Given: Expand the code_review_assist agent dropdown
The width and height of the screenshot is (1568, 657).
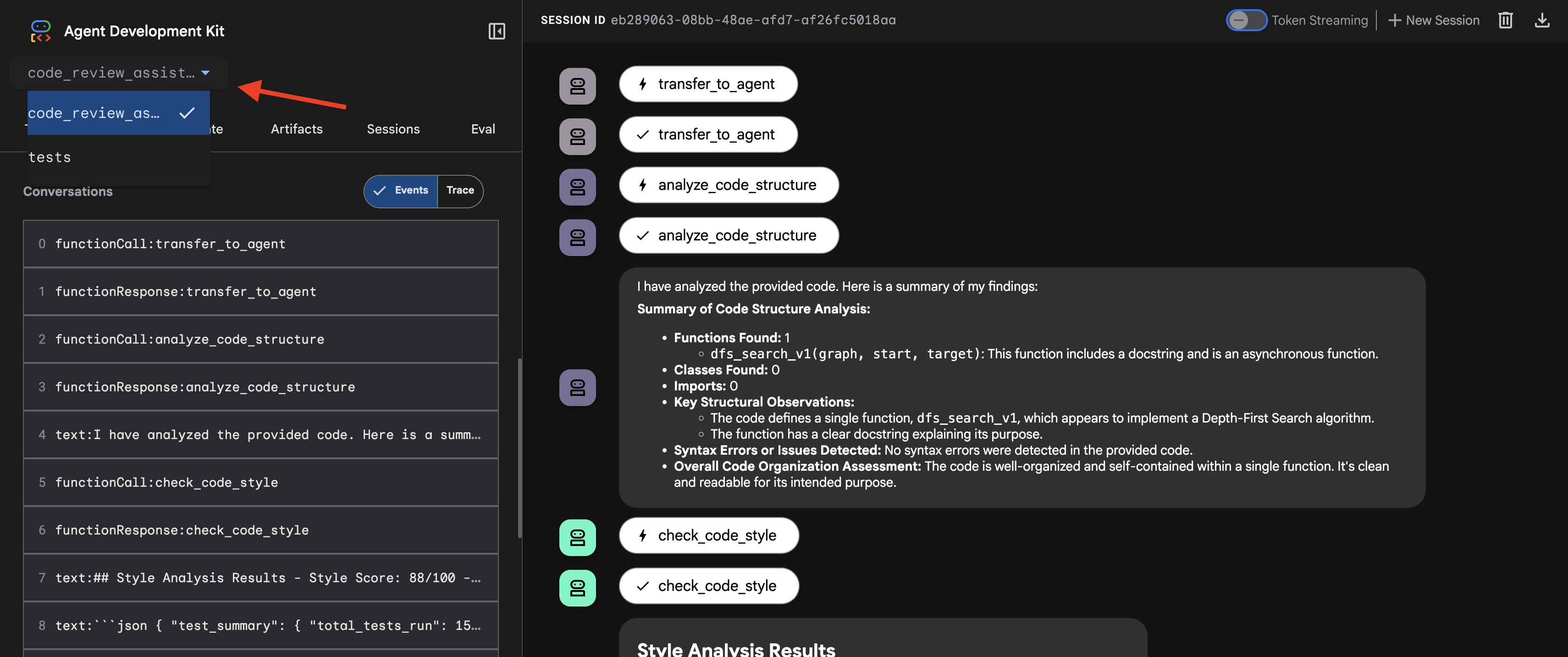Looking at the screenshot, I should tap(119, 73).
